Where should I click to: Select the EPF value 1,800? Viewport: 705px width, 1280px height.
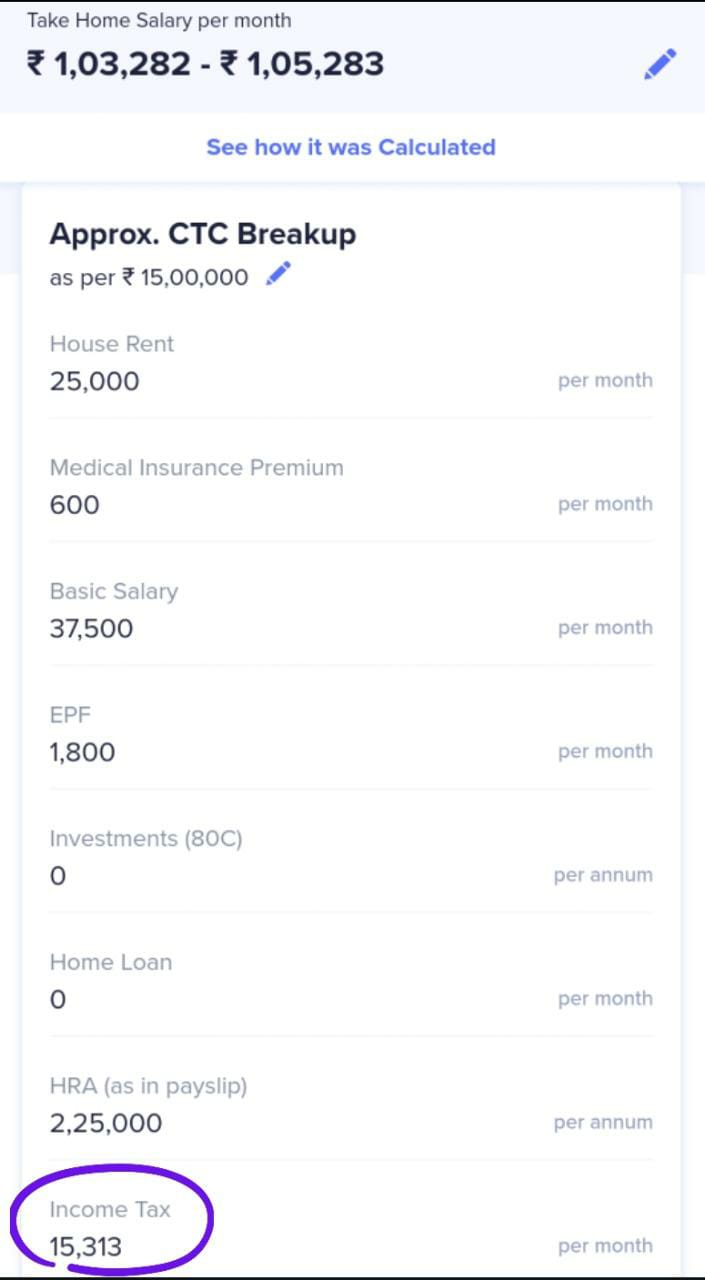(x=82, y=752)
